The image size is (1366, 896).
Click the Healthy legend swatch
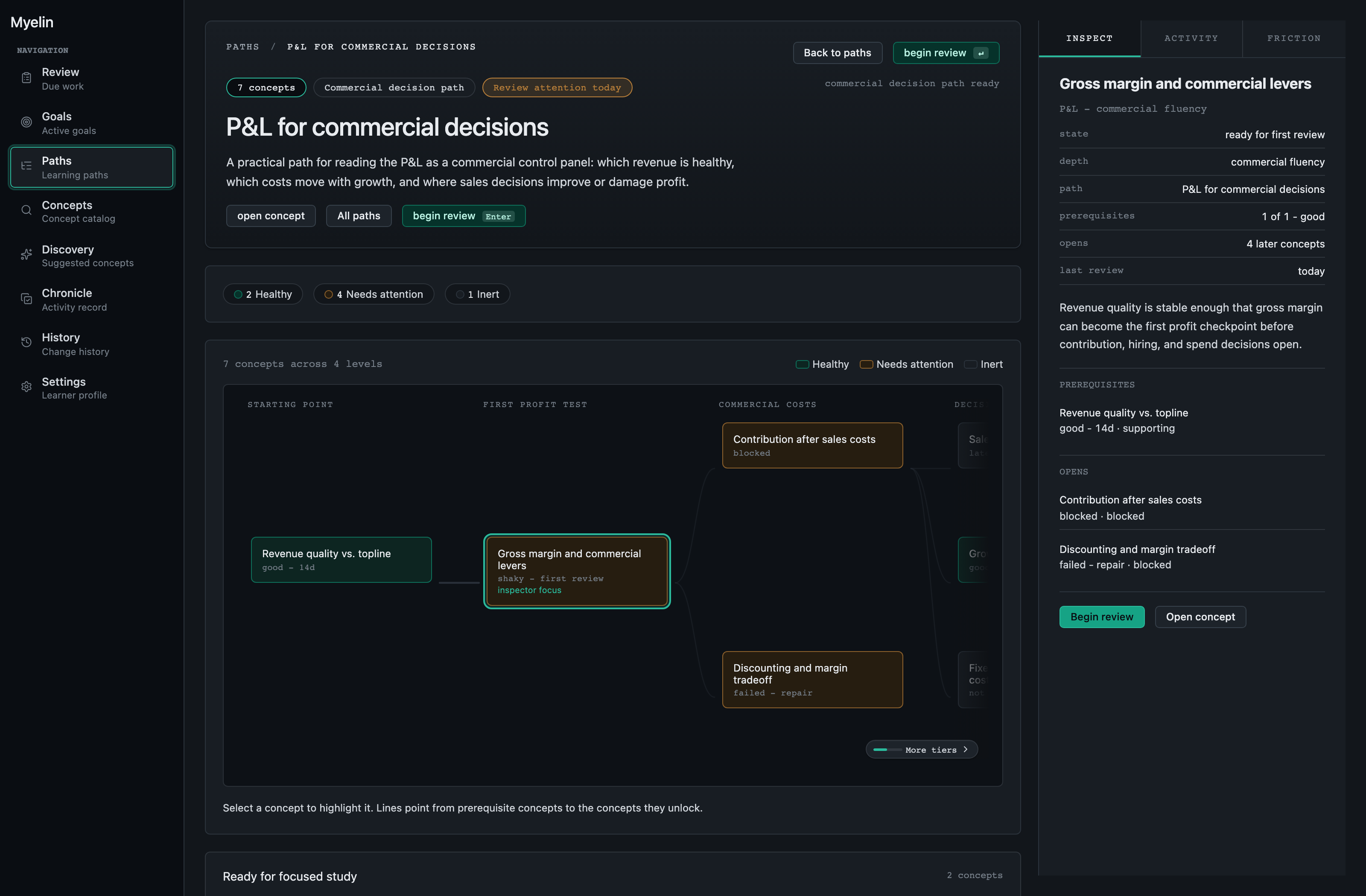point(802,365)
